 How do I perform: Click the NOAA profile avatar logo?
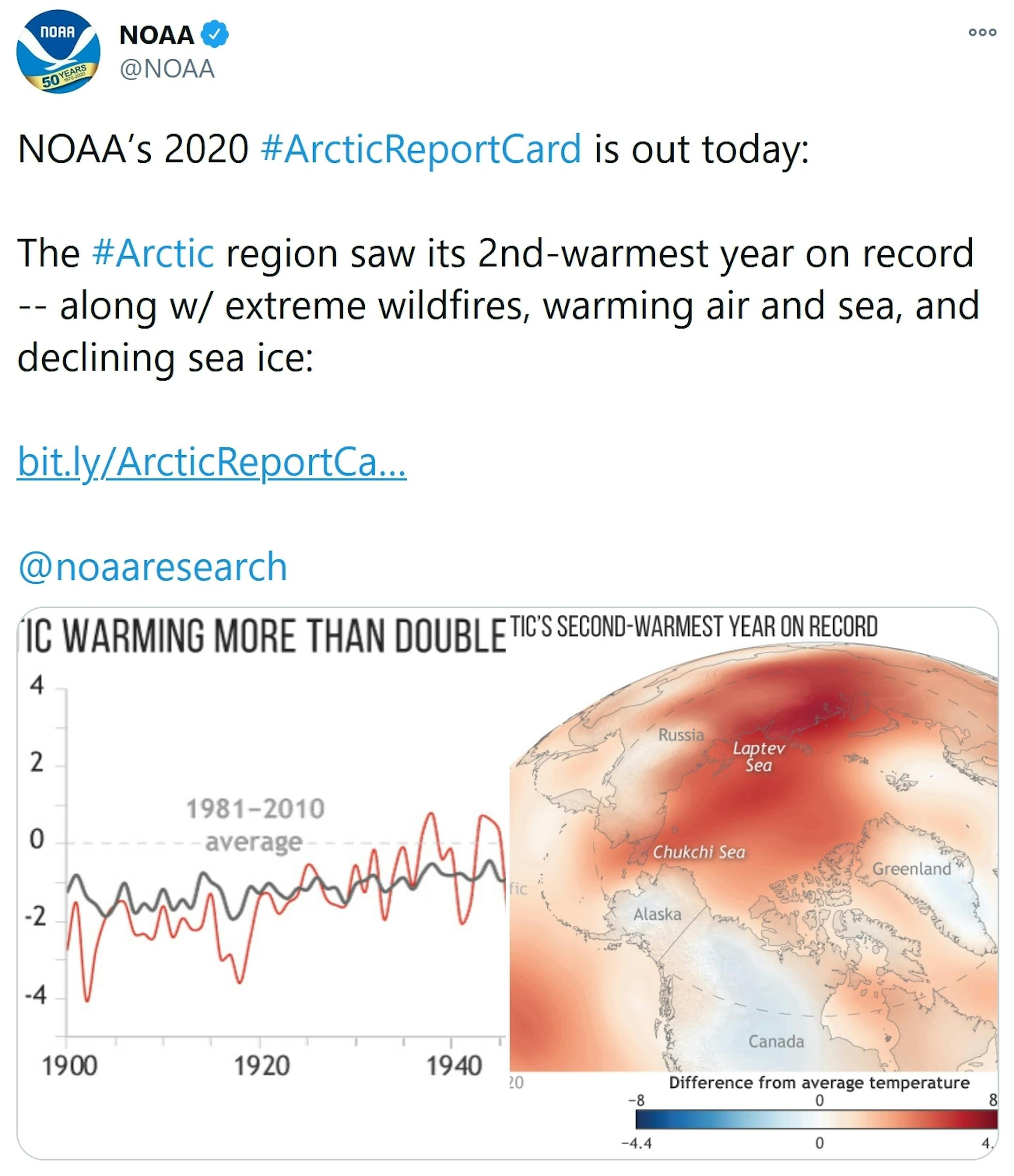pyautogui.click(x=59, y=52)
